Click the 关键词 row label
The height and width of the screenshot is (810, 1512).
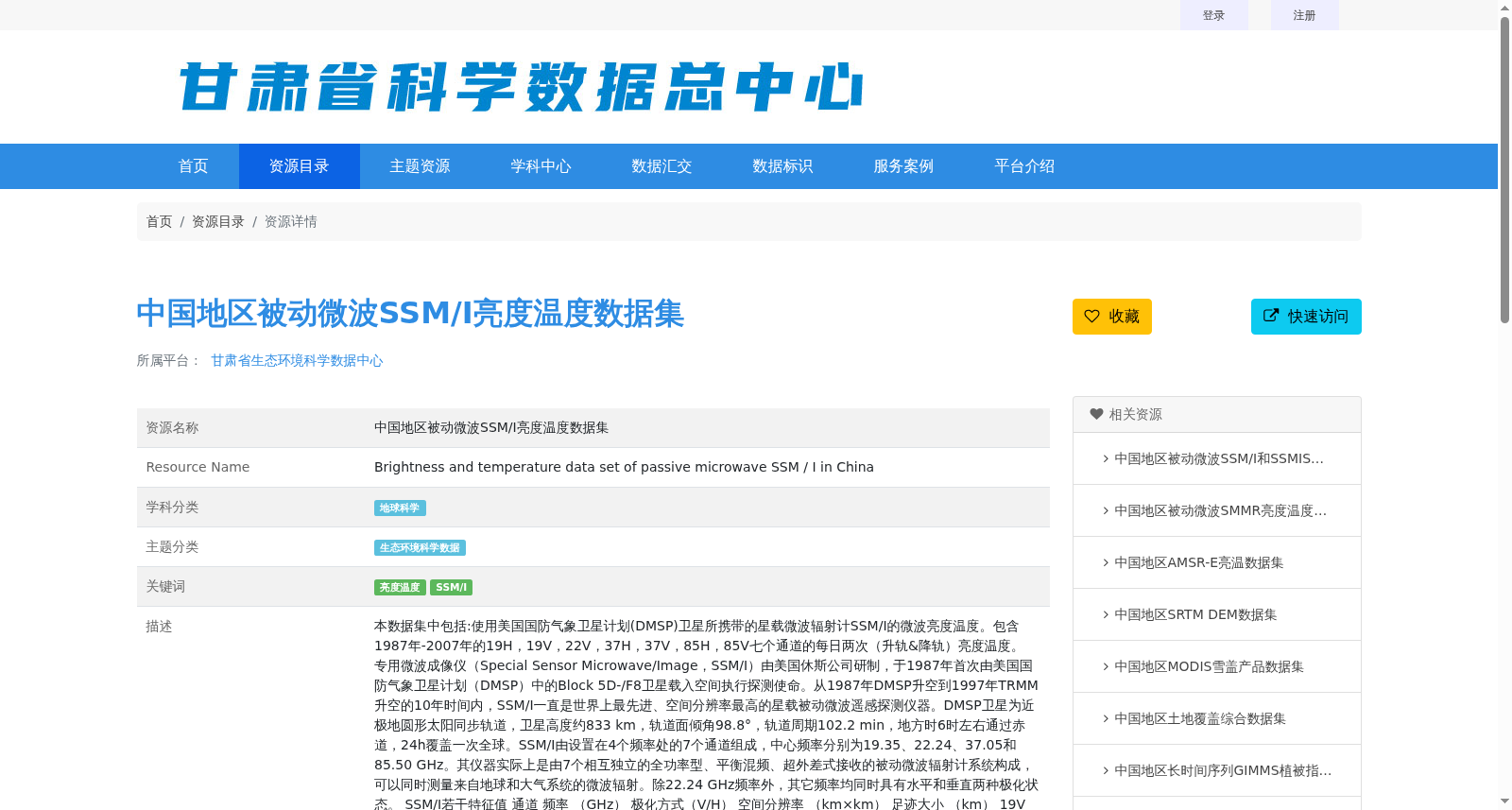click(165, 587)
